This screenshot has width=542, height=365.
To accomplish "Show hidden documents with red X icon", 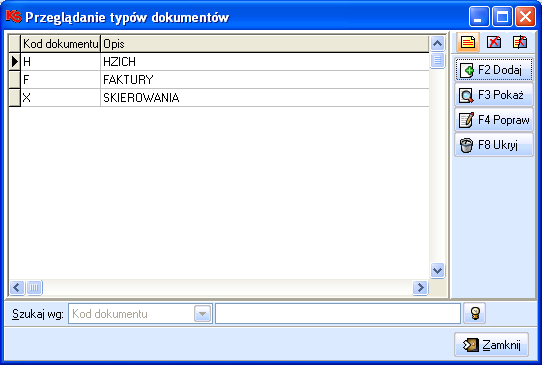I will pos(494,43).
